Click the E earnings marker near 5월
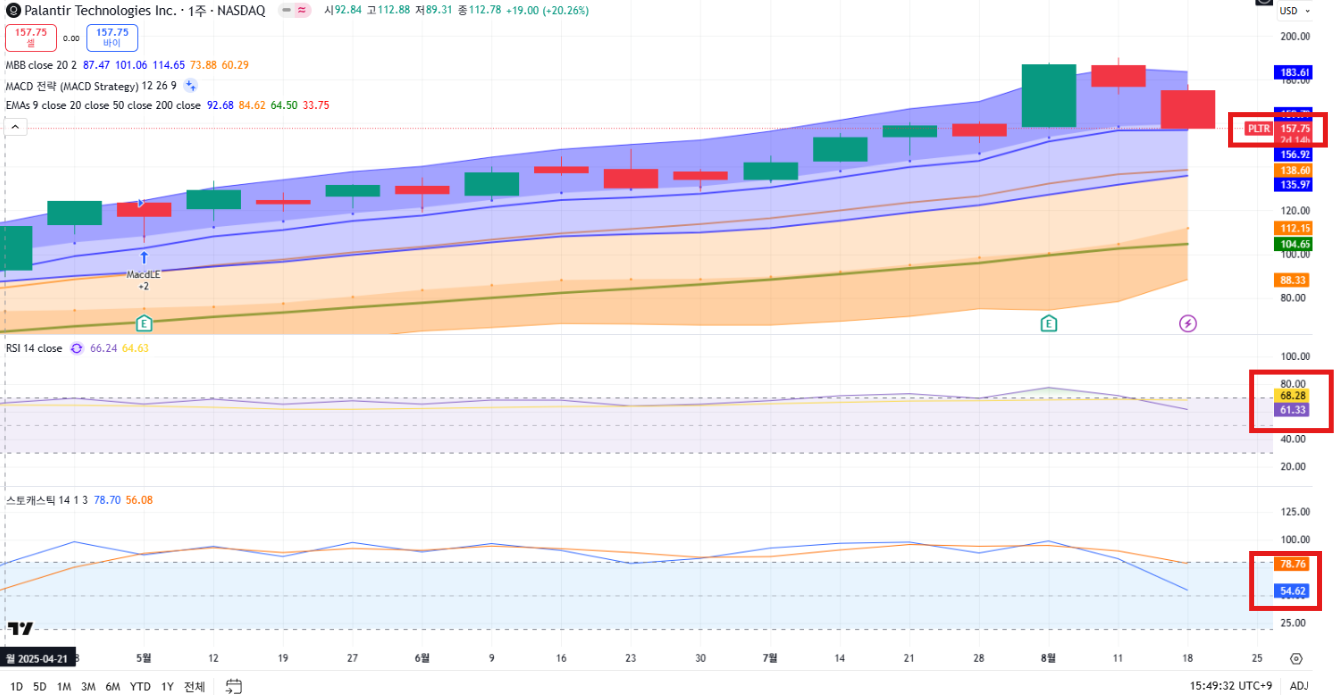Viewport: 1334px width, 695px height. 144,323
